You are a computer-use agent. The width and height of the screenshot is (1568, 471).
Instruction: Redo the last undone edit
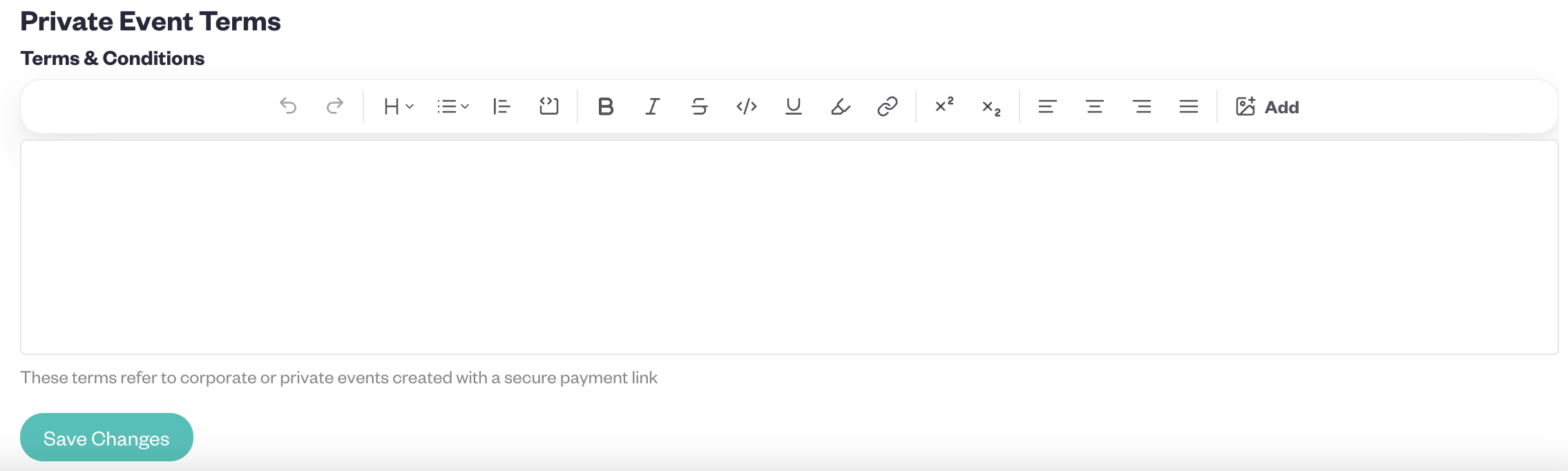335,106
